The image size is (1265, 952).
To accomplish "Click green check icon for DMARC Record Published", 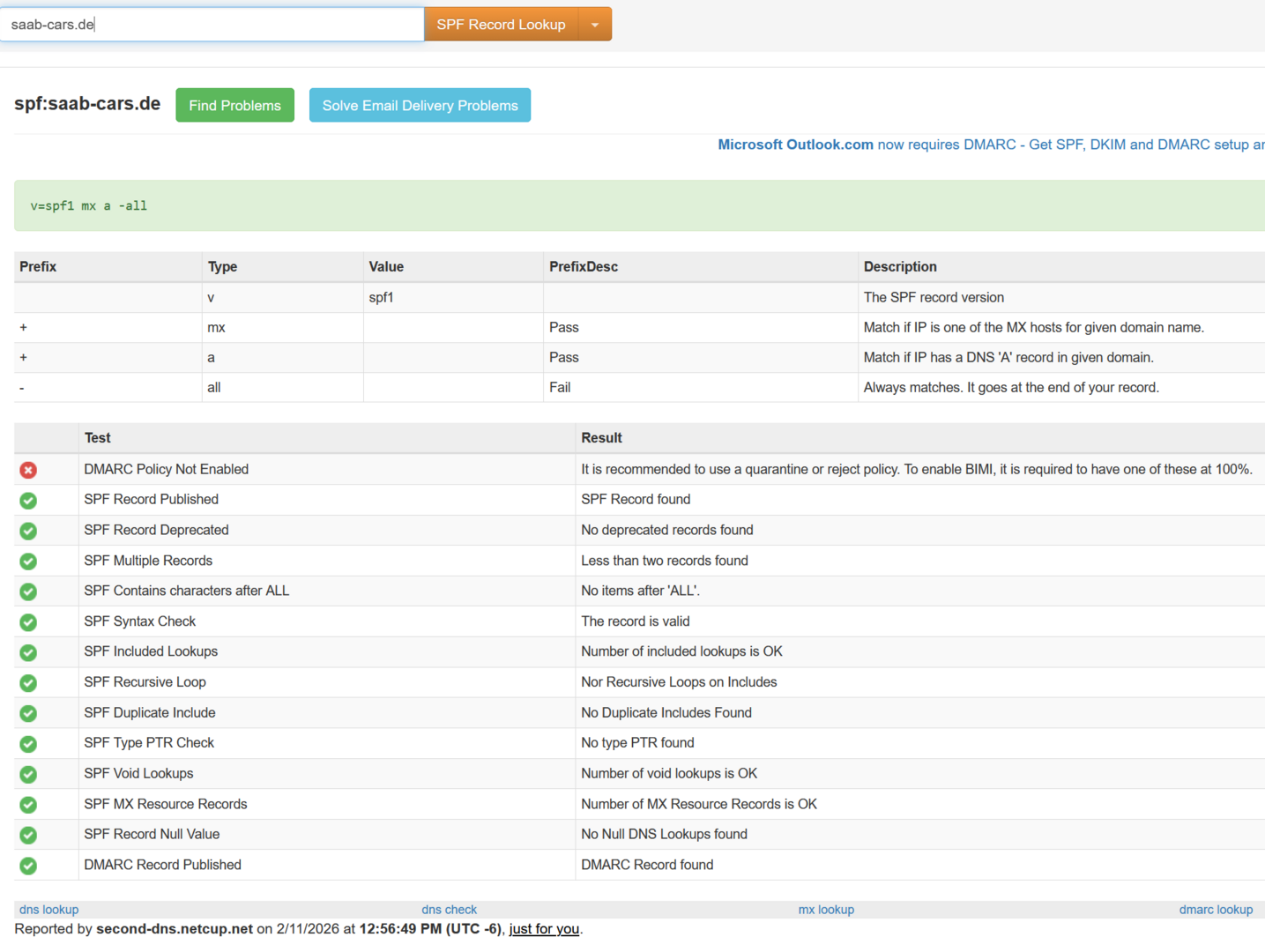I will point(28,866).
